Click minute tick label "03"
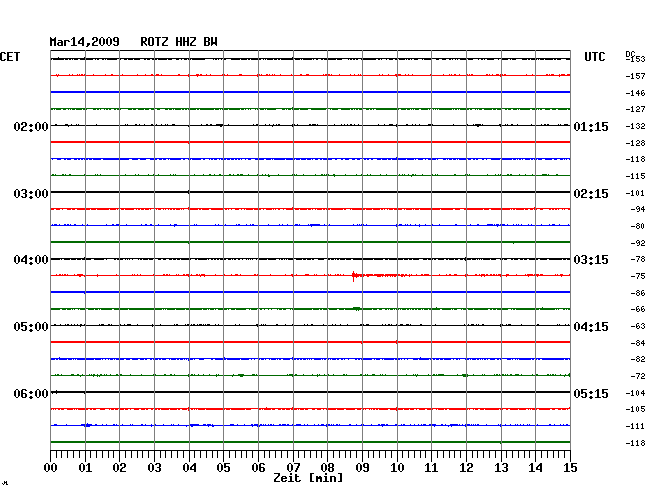Screen dimensions: 650x494 154,468
